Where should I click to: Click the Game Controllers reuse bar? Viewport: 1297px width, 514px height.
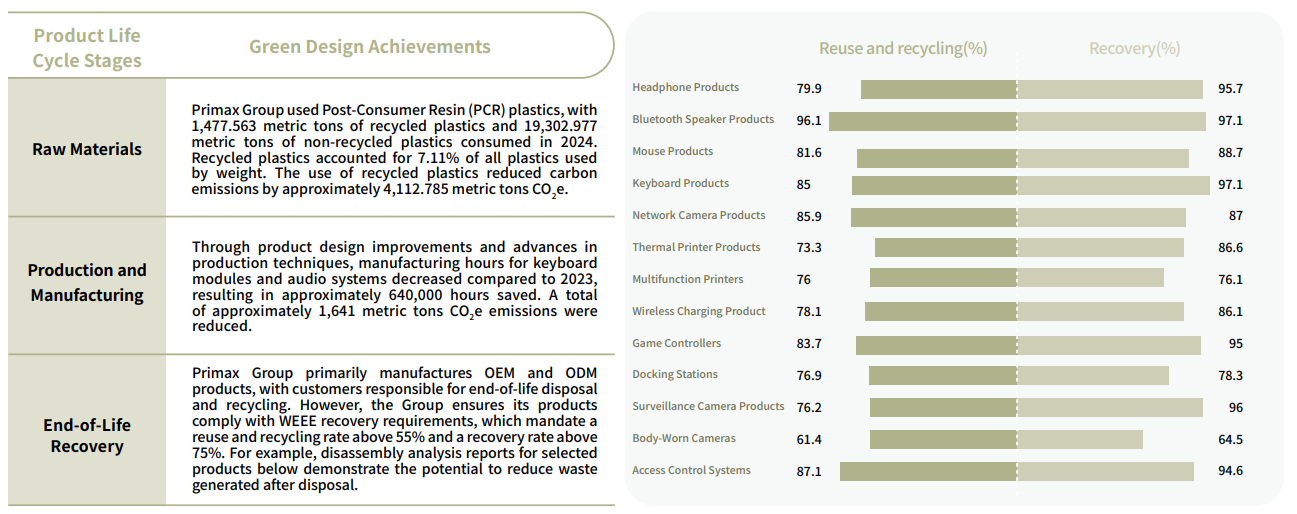[x=936, y=345]
